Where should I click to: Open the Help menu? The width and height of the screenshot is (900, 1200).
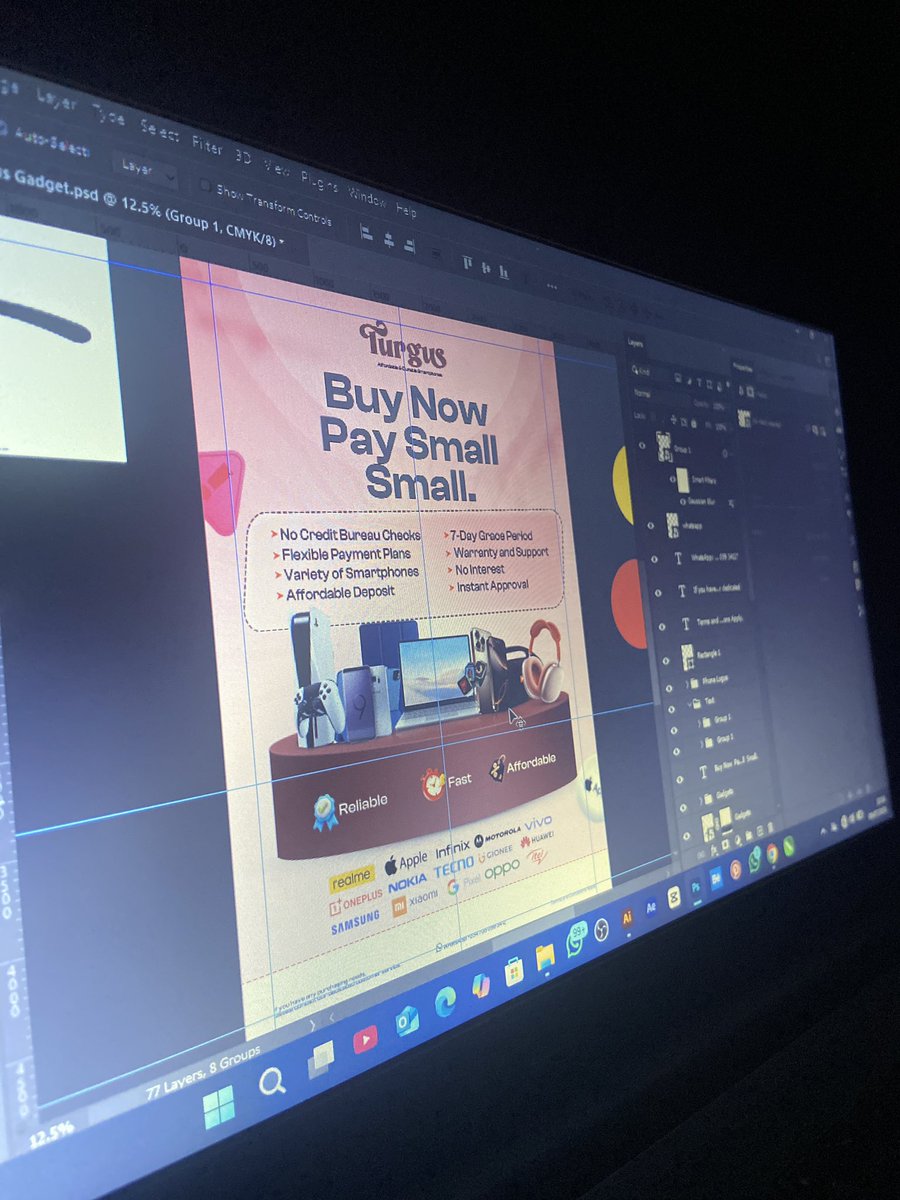point(405,211)
